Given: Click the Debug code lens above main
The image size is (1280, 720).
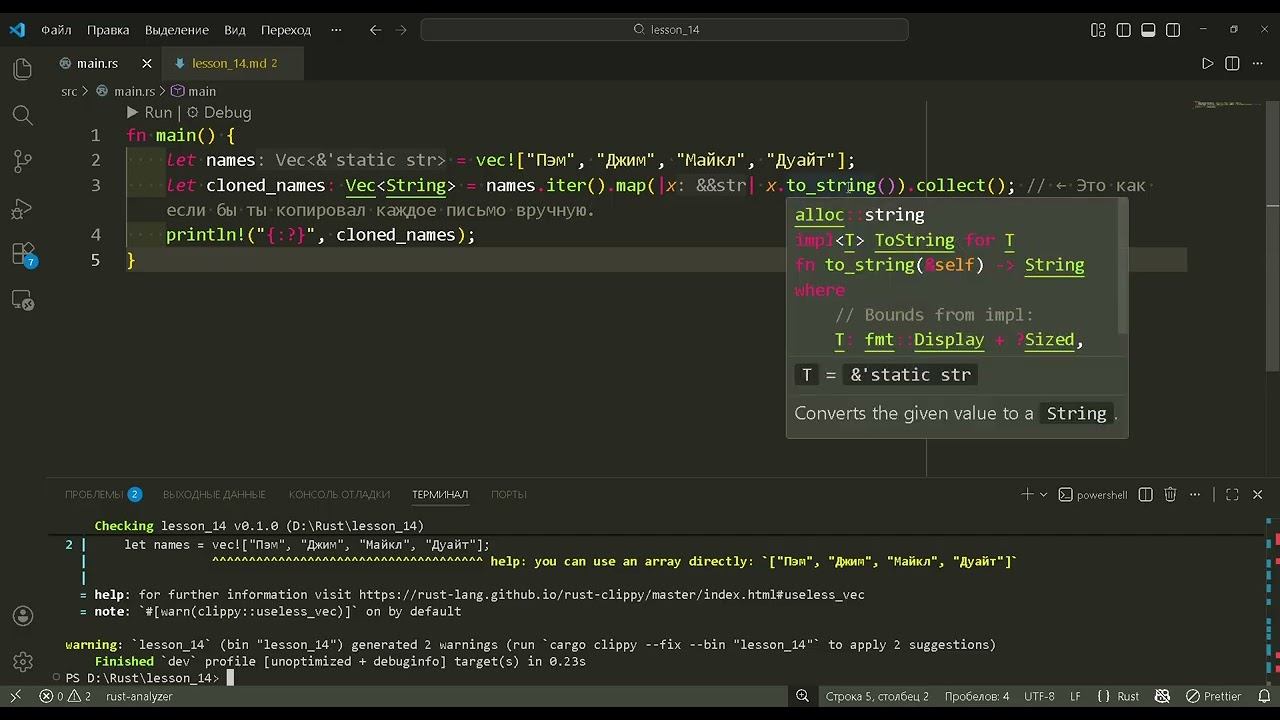Looking at the screenshot, I should pos(218,113).
